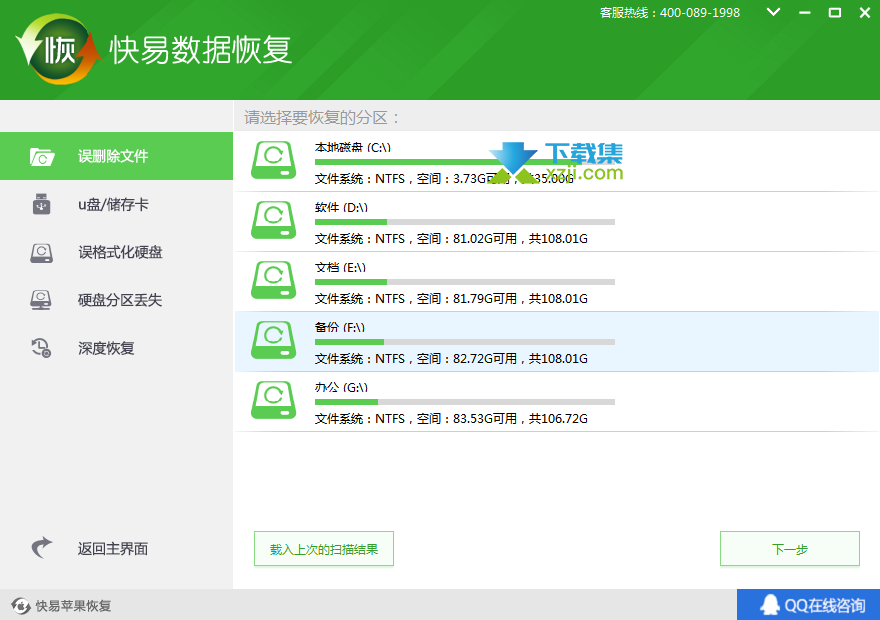
Task: Click the 快易数据恢复 app logo
Action: click(59, 49)
